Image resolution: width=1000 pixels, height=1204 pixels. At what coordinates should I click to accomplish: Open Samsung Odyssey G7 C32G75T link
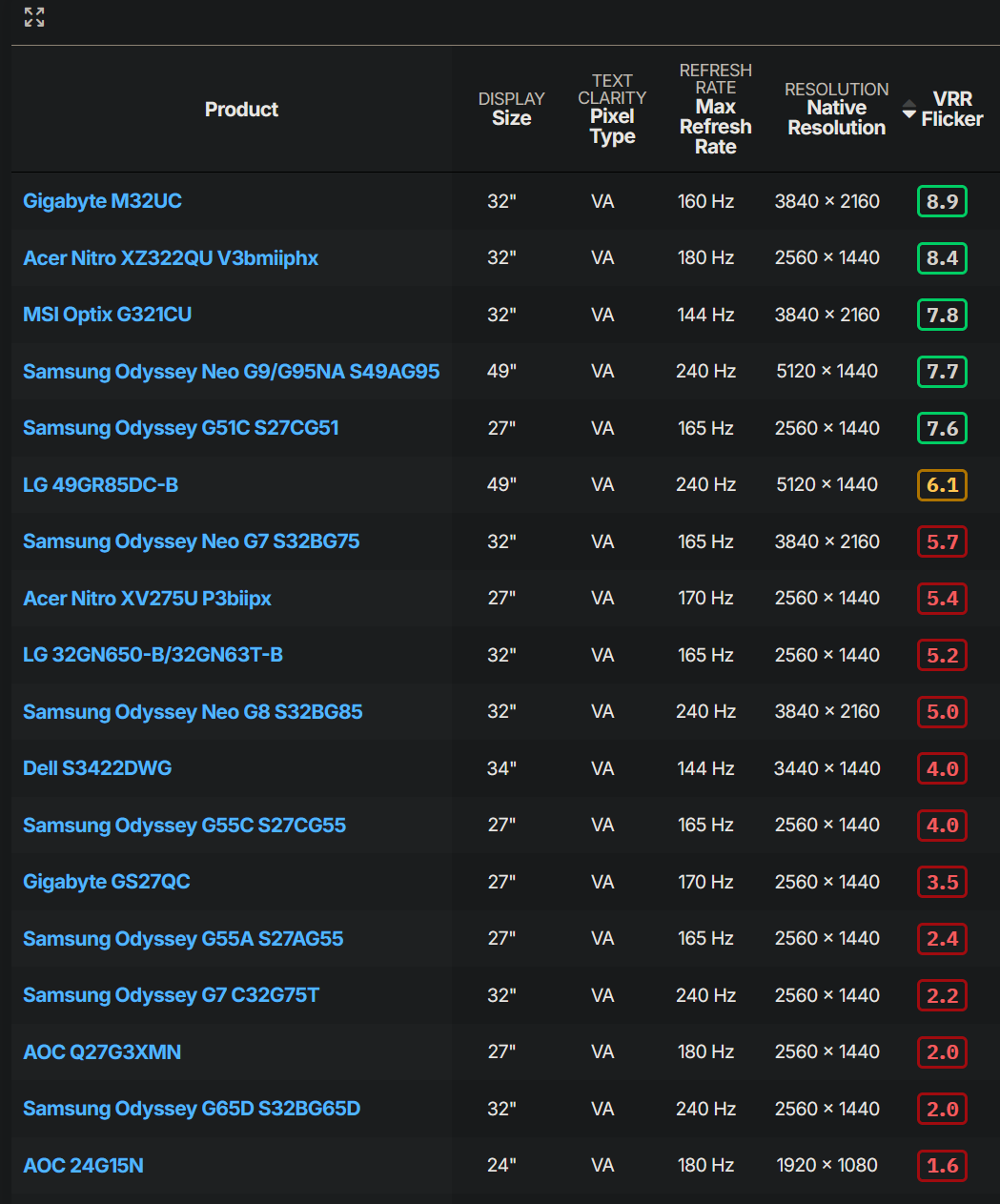pyautogui.click(x=171, y=995)
